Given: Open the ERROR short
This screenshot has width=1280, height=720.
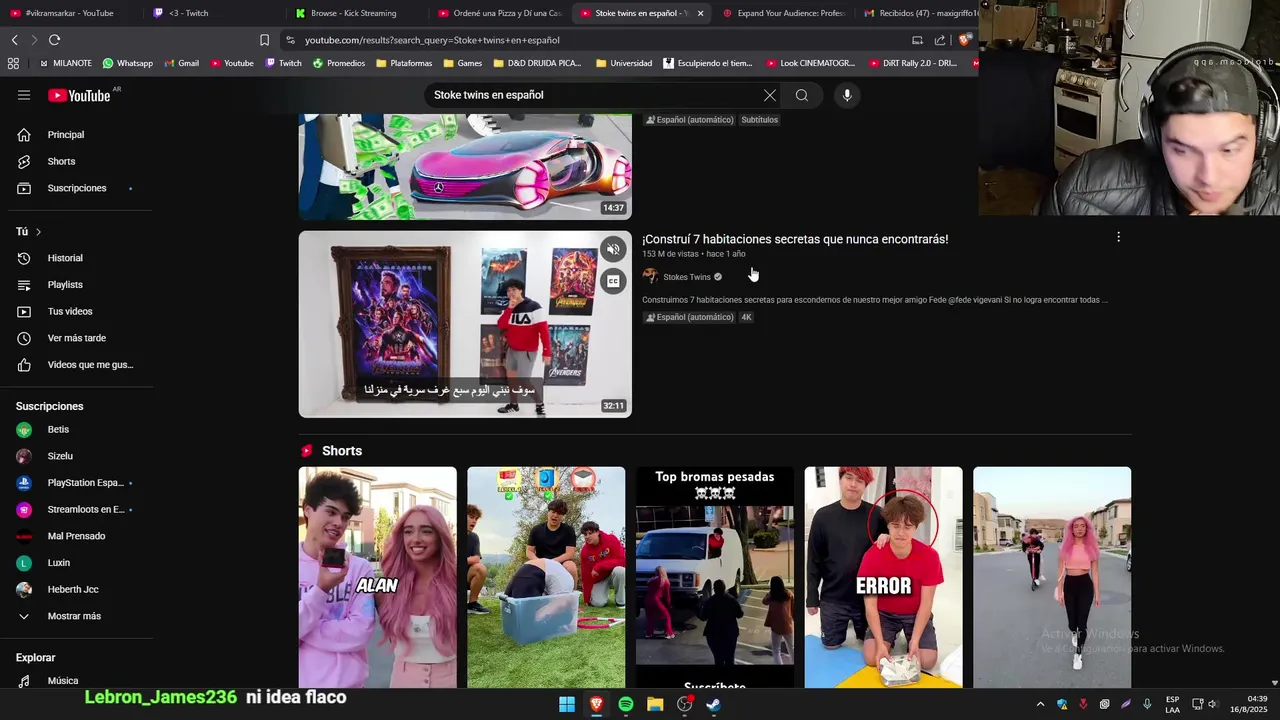Looking at the screenshot, I should (x=884, y=577).
